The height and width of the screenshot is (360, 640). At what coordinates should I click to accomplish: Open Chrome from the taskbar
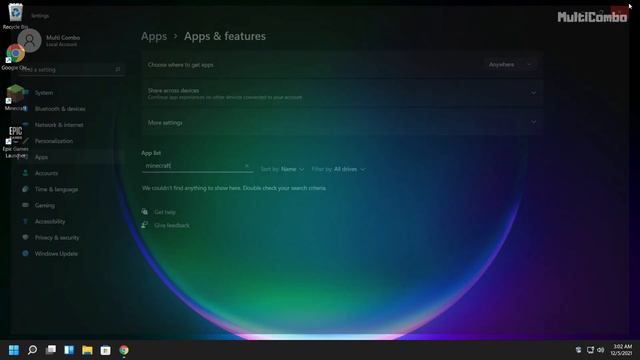[x=124, y=350]
